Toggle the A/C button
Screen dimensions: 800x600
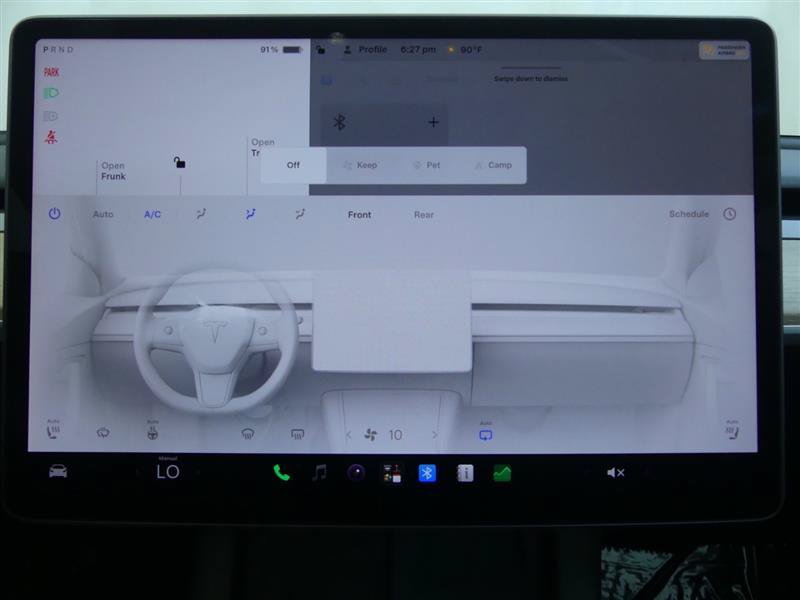tap(153, 214)
